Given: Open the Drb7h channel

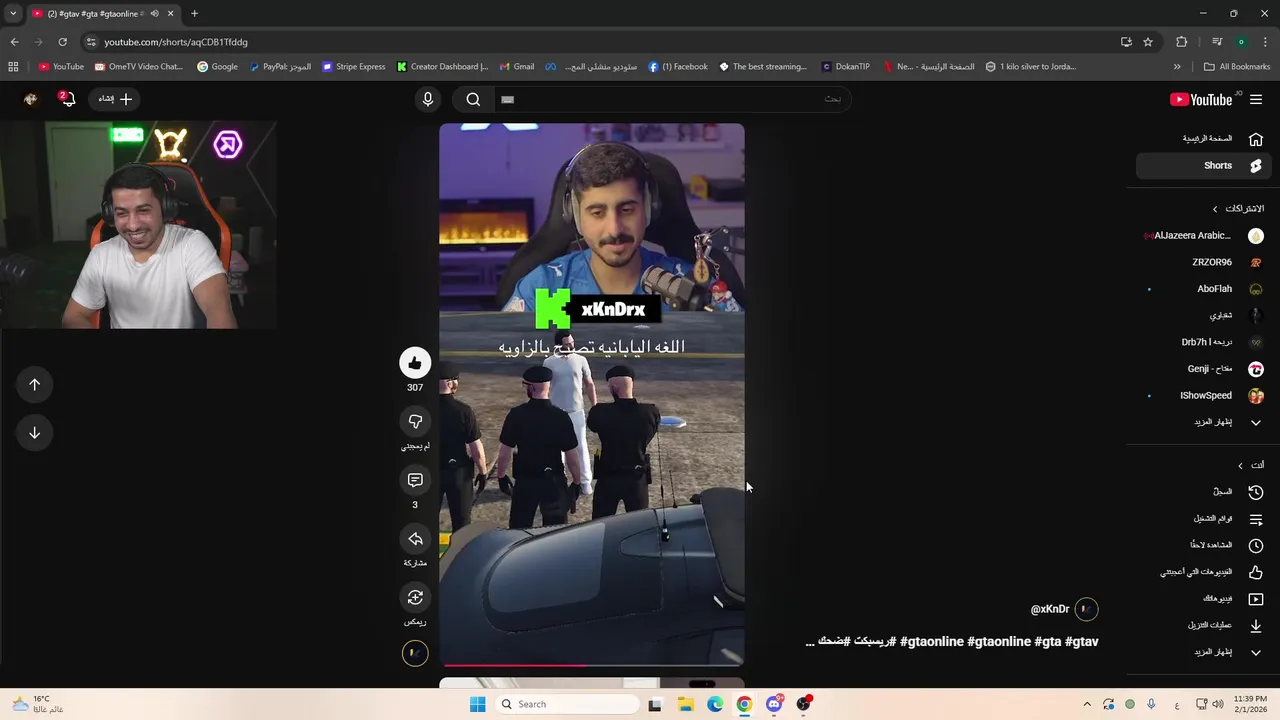Looking at the screenshot, I should 1204,342.
